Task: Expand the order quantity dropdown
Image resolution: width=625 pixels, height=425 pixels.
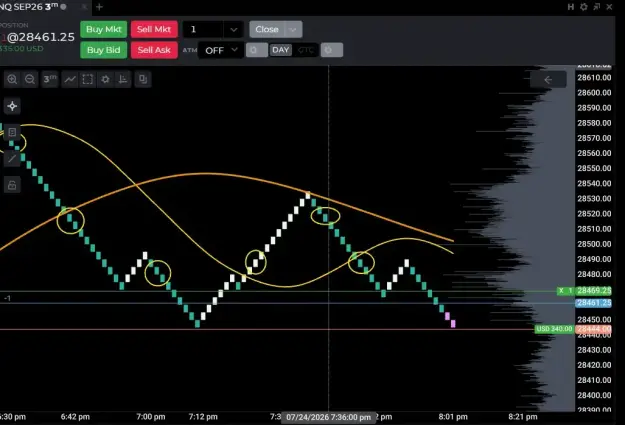Action: (x=234, y=30)
